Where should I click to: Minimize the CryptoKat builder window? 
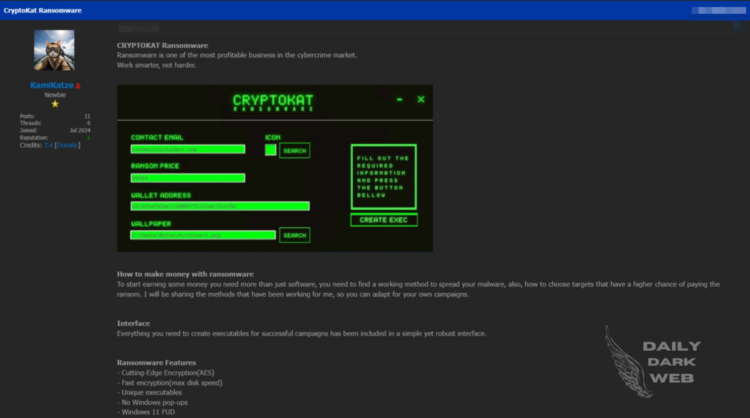[399, 99]
